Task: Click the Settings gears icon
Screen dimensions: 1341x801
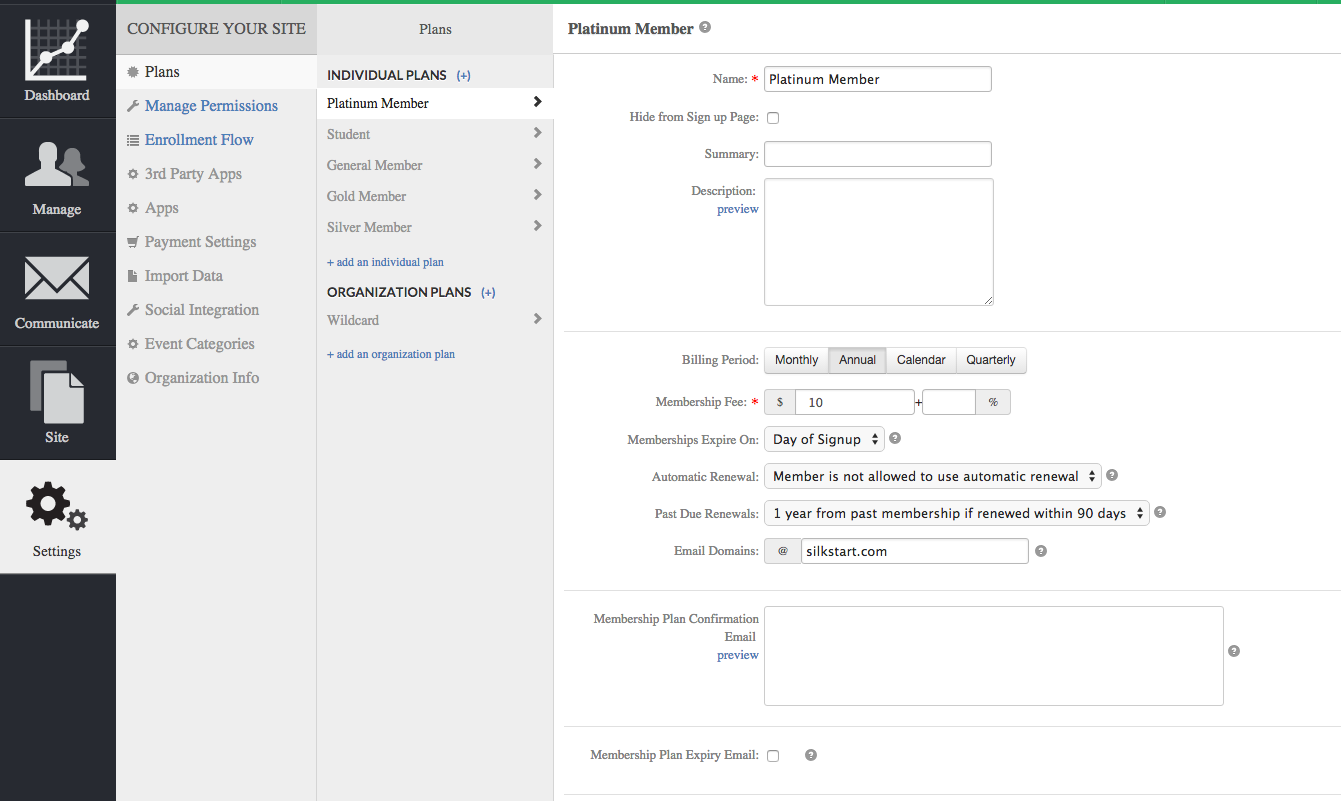Action: [57, 506]
